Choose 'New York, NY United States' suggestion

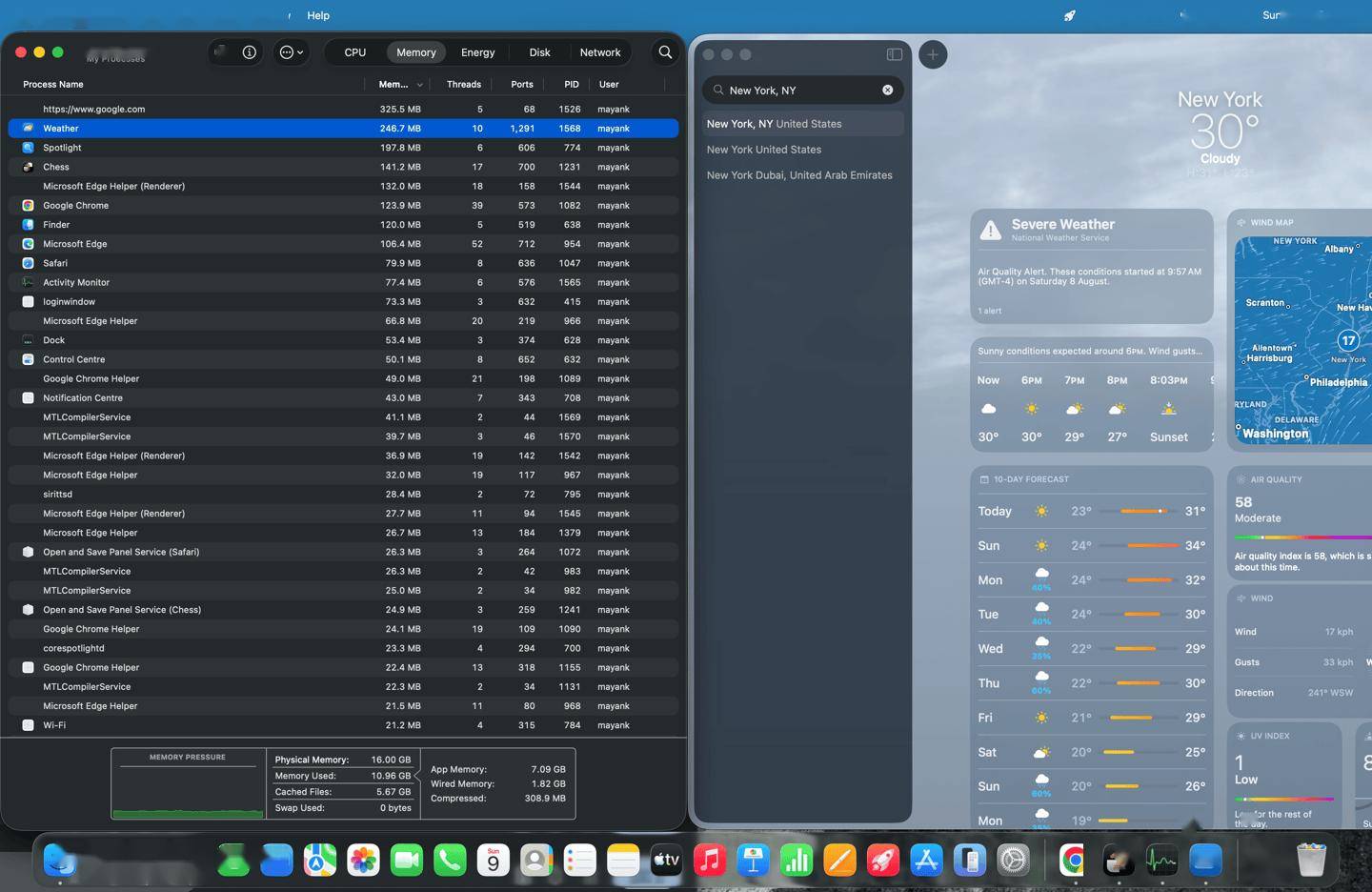pyautogui.click(x=802, y=124)
